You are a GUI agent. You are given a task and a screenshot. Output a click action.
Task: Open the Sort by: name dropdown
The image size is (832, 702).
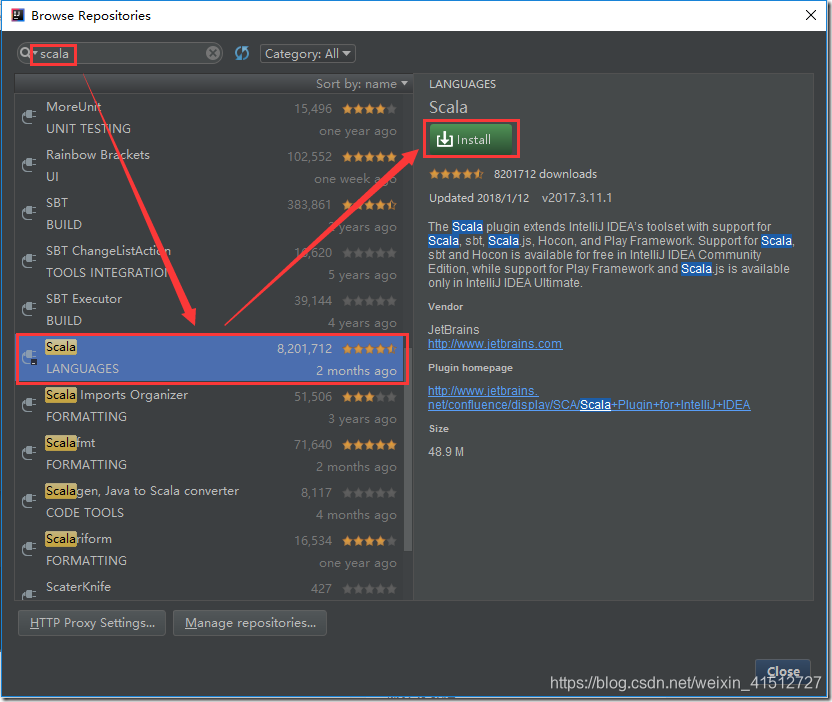(362, 83)
